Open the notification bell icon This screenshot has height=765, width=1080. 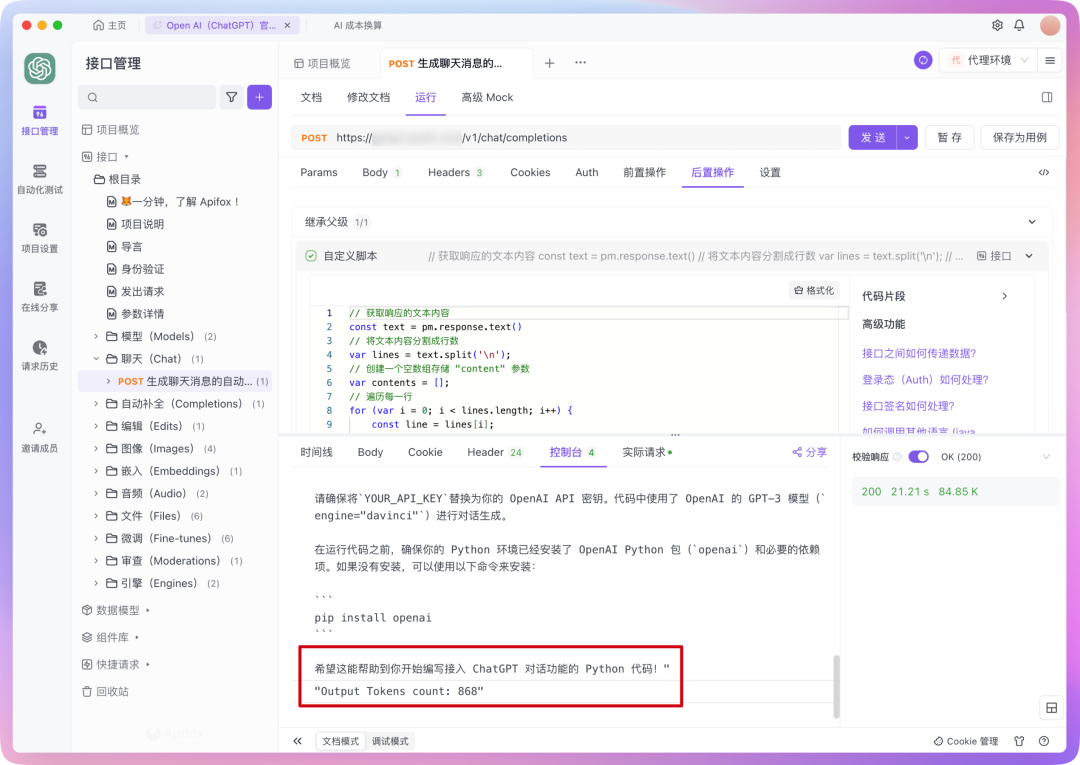tap(1019, 25)
